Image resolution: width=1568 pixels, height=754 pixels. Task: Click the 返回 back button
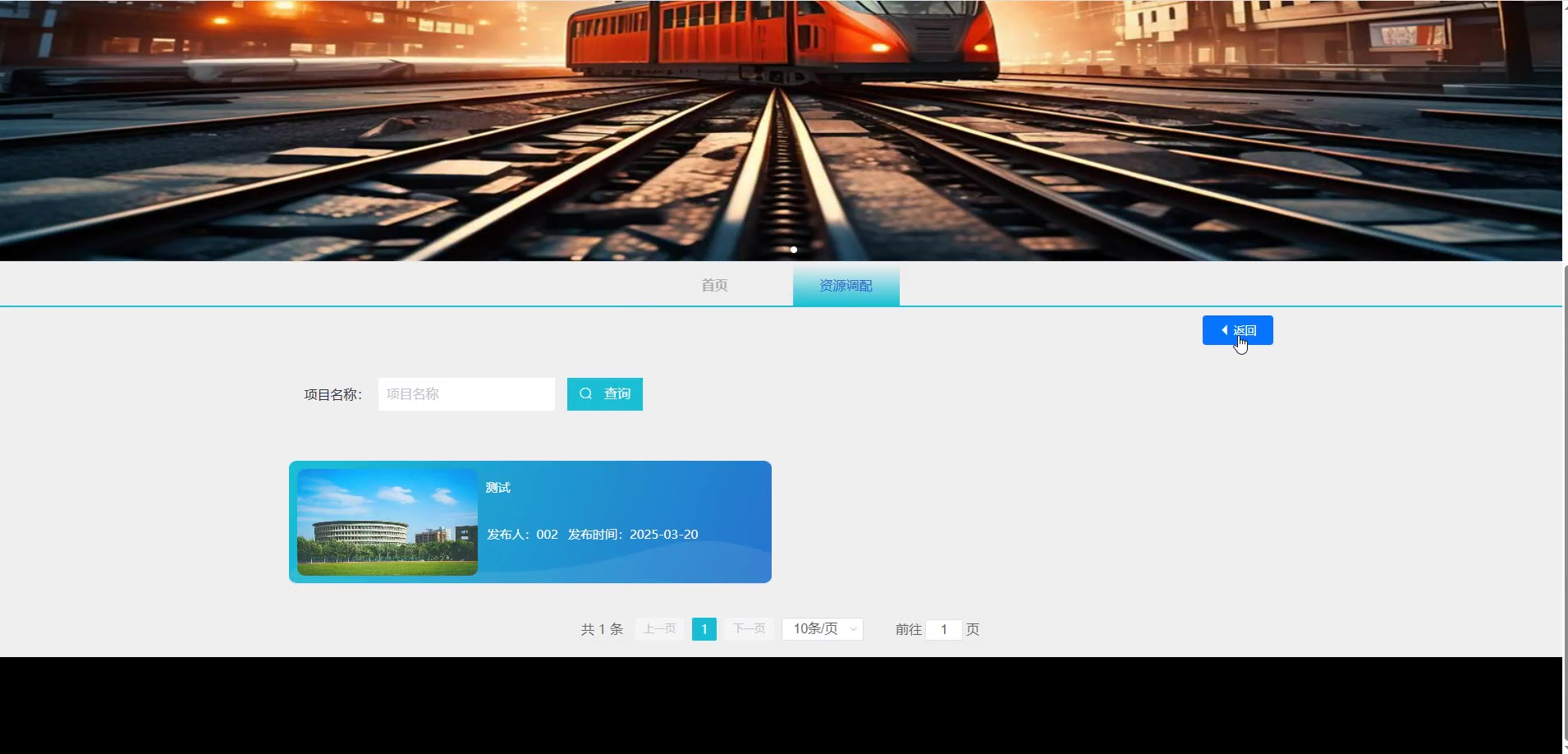coord(1237,330)
